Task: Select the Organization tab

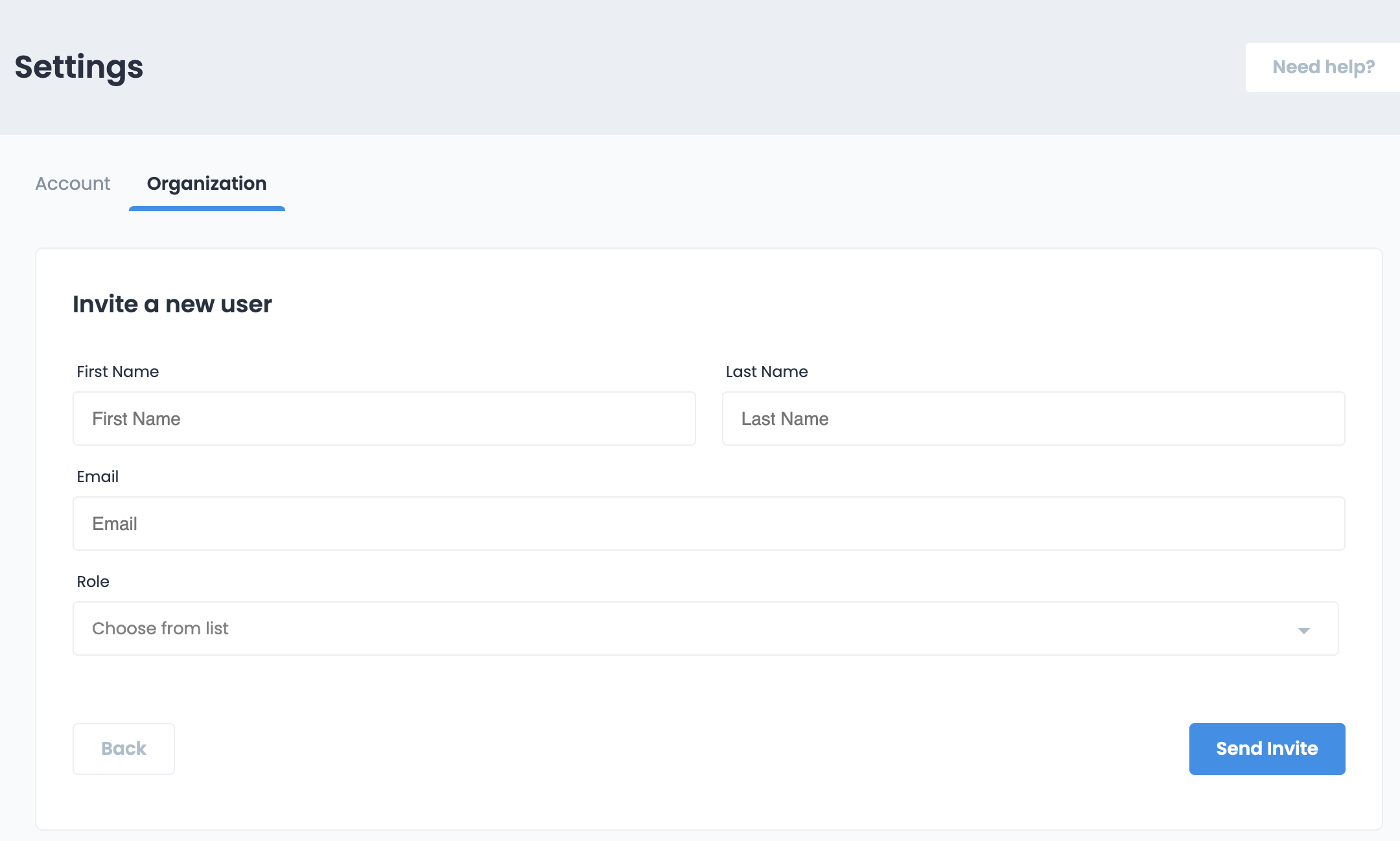Action: (207, 184)
